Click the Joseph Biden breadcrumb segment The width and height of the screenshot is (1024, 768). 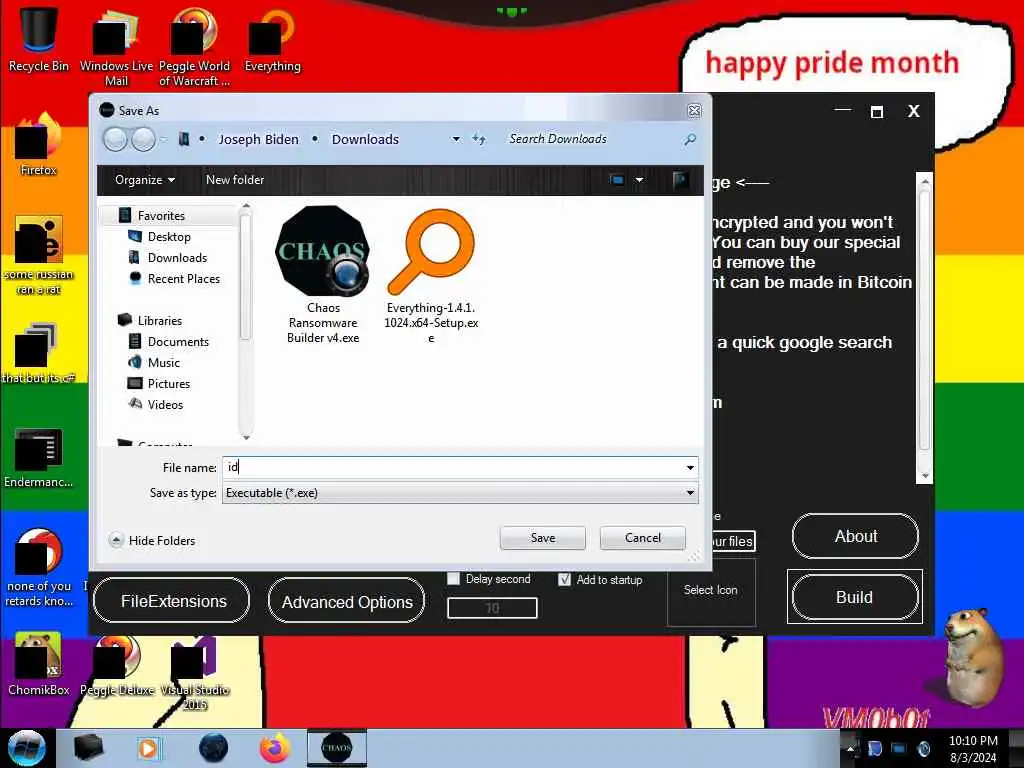pyautogui.click(x=258, y=139)
